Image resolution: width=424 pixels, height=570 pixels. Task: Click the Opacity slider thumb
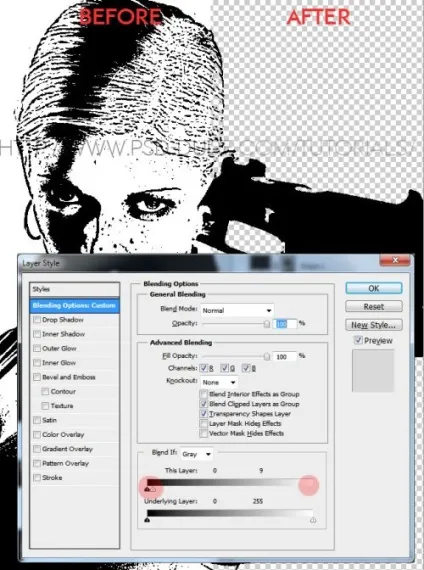click(x=267, y=324)
